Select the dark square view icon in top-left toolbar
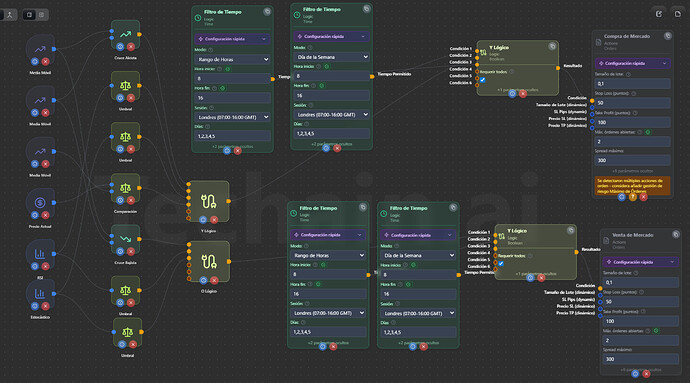Screen dimensions: 690x383 pos(29,15)
